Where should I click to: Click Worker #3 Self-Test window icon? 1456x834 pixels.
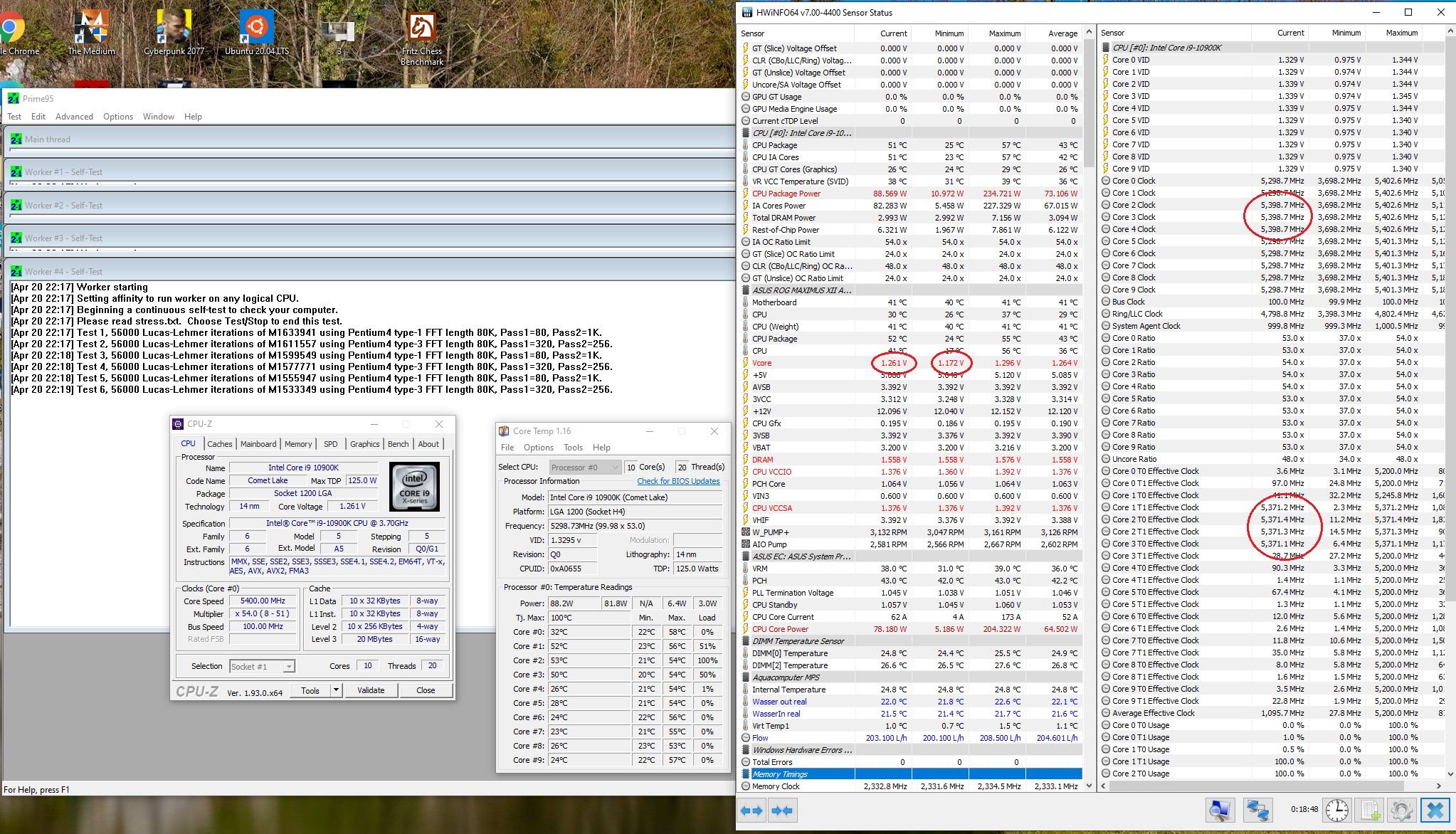(16, 238)
